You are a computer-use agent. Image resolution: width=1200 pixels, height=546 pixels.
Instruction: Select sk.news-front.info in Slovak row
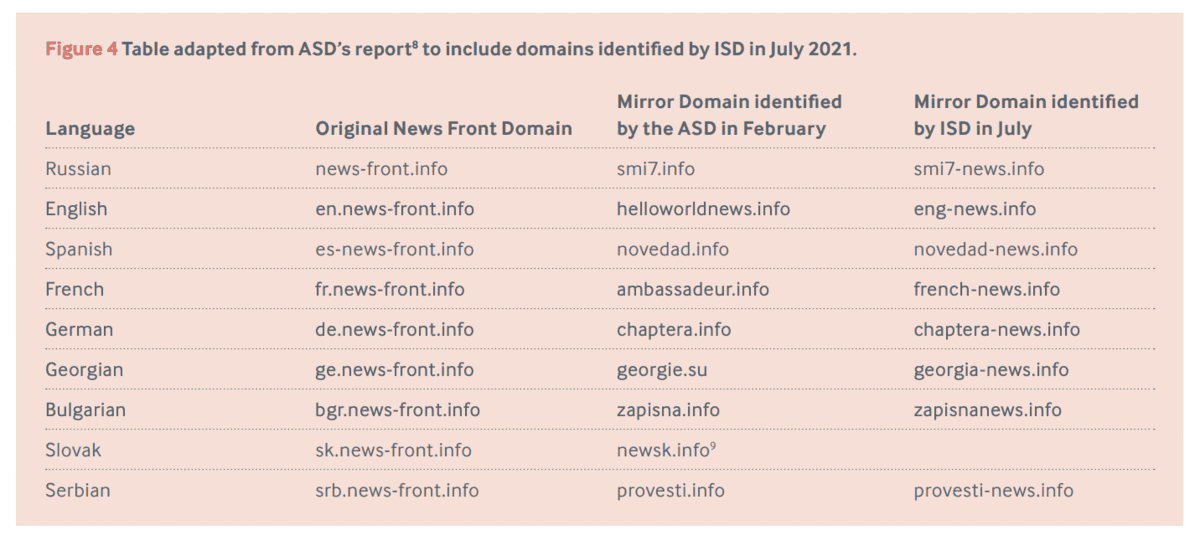(x=393, y=450)
